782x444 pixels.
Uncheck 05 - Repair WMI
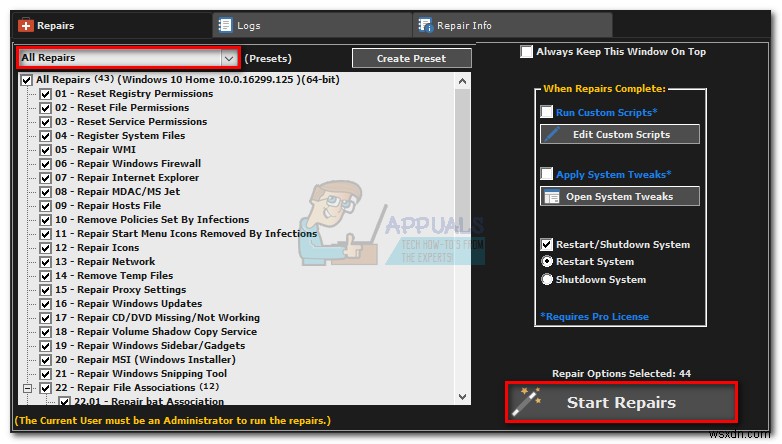pyautogui.click(x=45, y=150)
